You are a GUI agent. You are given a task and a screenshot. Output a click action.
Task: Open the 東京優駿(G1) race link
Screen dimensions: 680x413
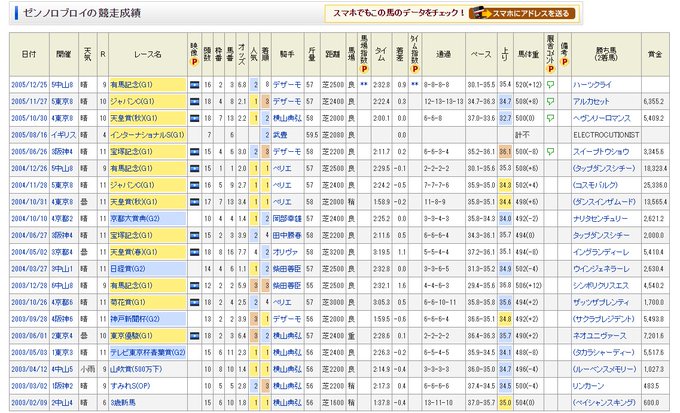tap(131, 336)
